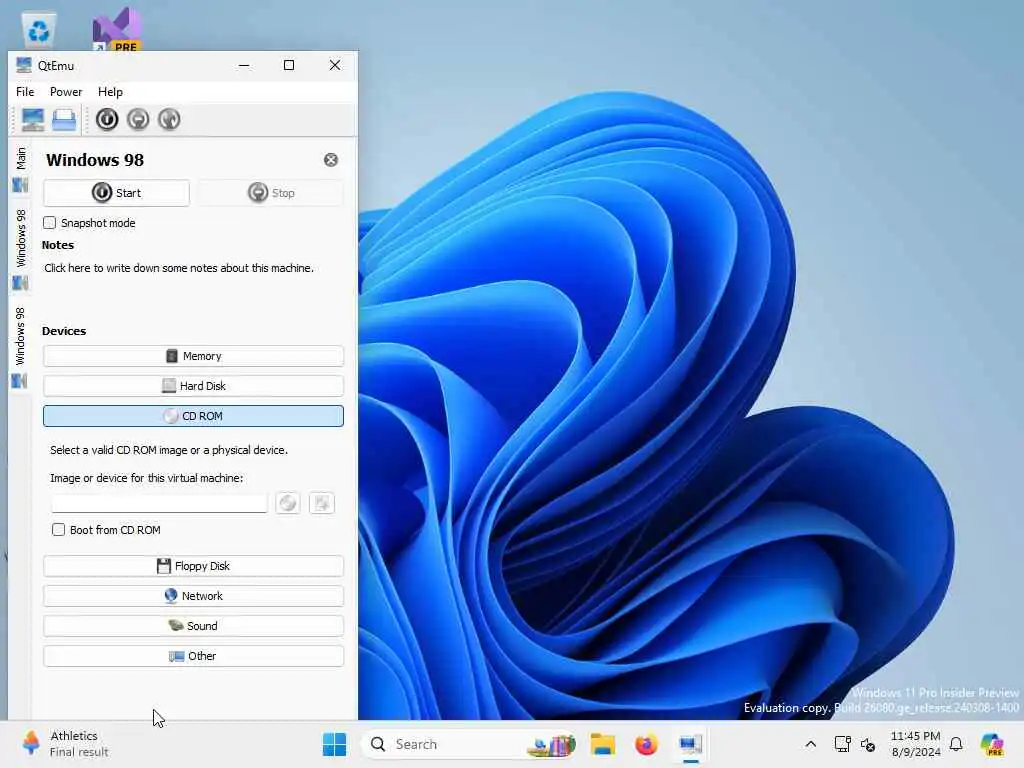This screenshot has width=1024, height=768.
Task: Expand the Sound device section
Action: coord(193,626)
